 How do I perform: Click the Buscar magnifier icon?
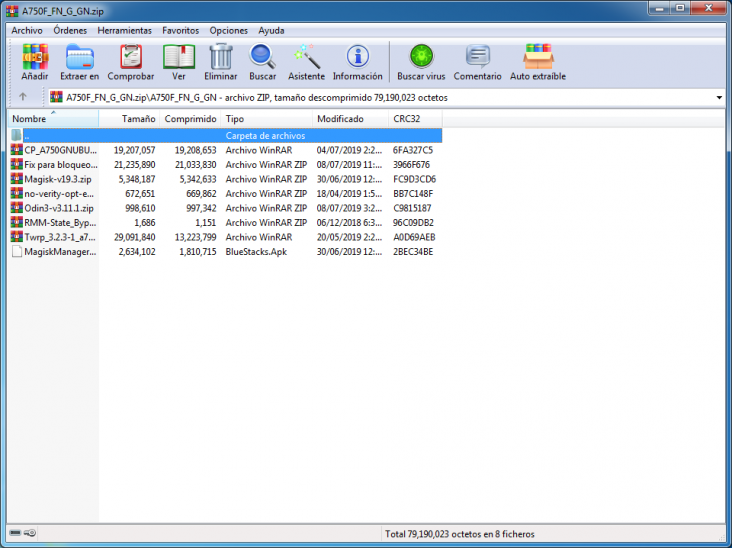262,56
